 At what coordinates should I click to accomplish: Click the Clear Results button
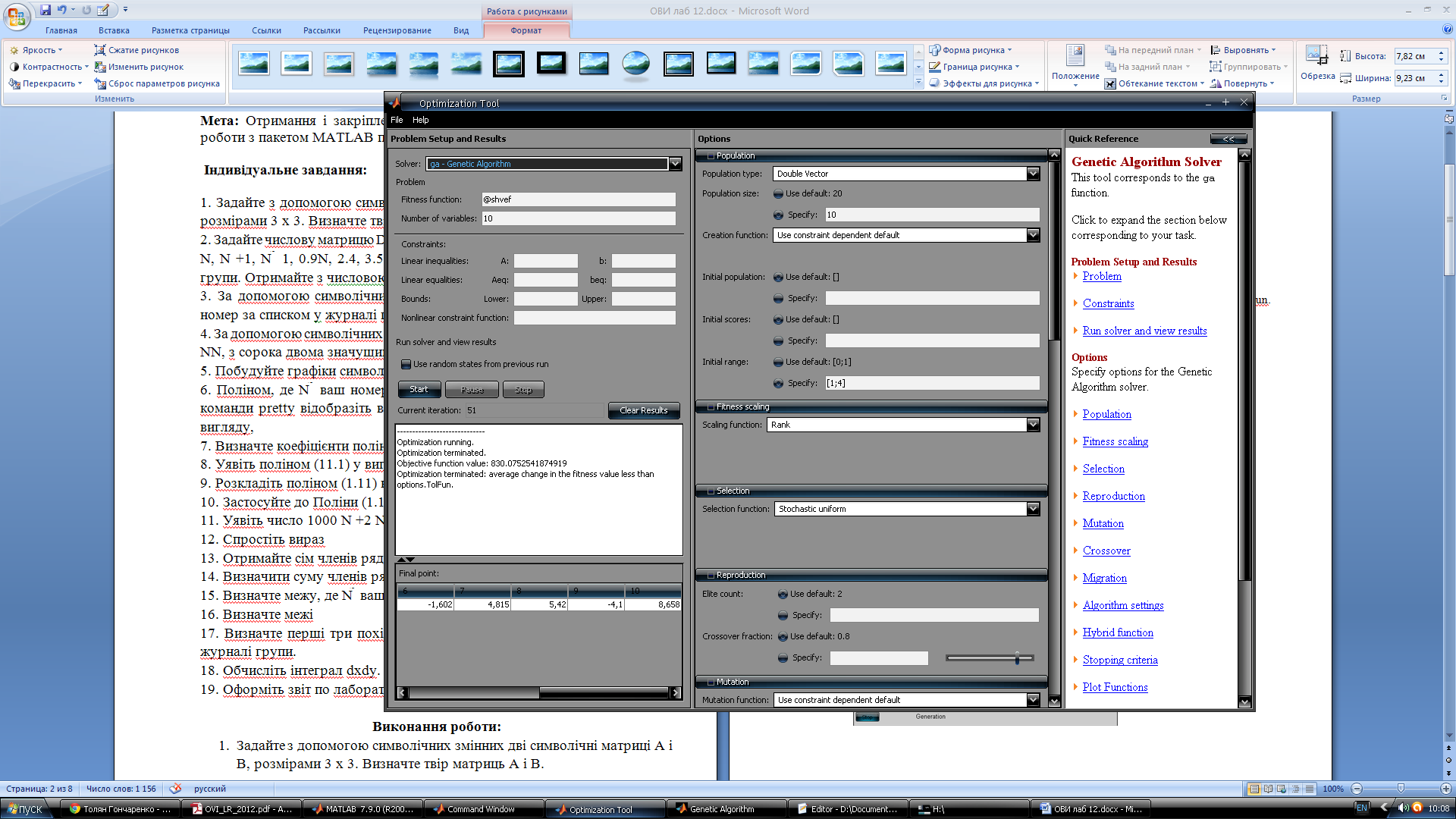[x=643, y=410]
